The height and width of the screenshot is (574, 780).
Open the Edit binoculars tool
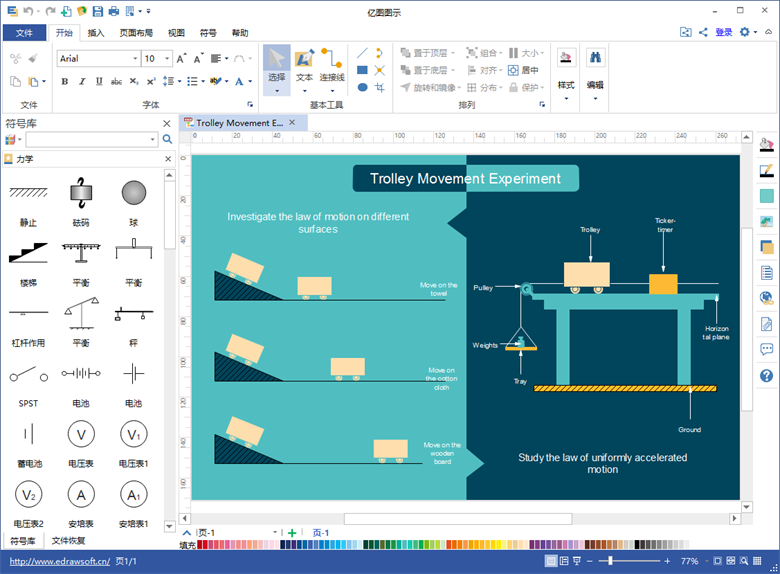(x=595, y=74)
